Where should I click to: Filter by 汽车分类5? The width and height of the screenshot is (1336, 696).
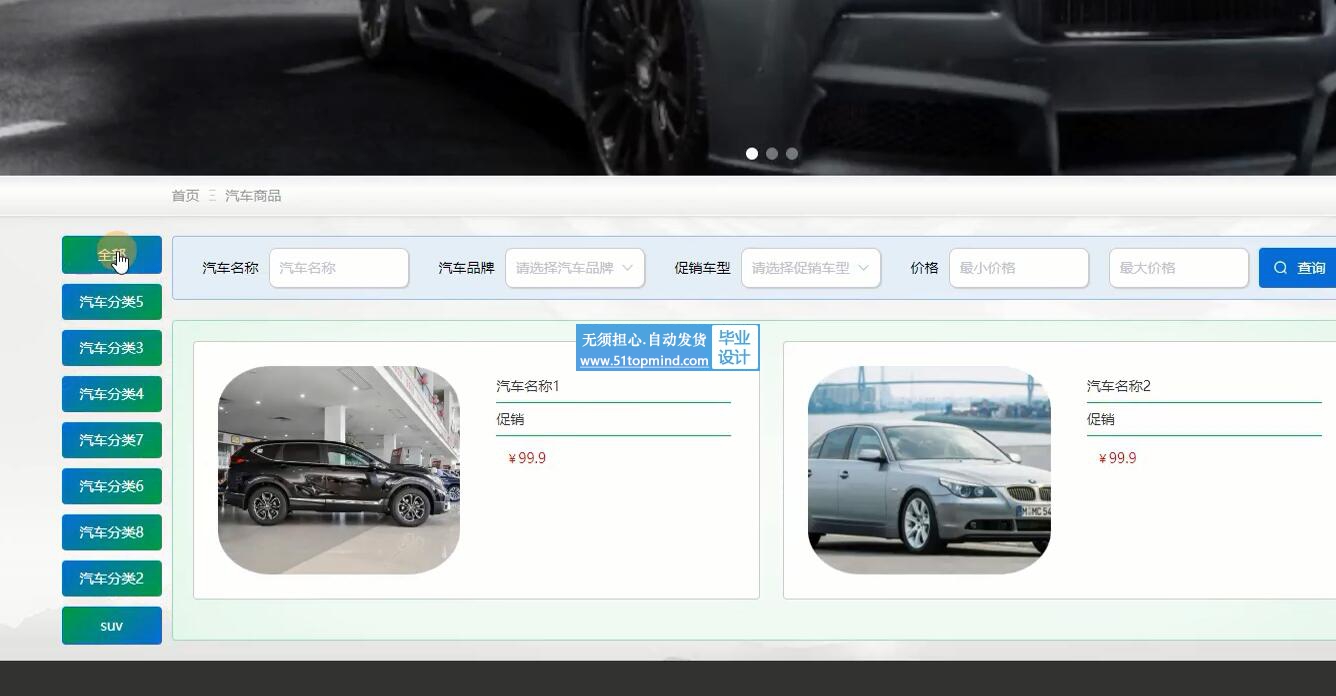tap(112, 302)
